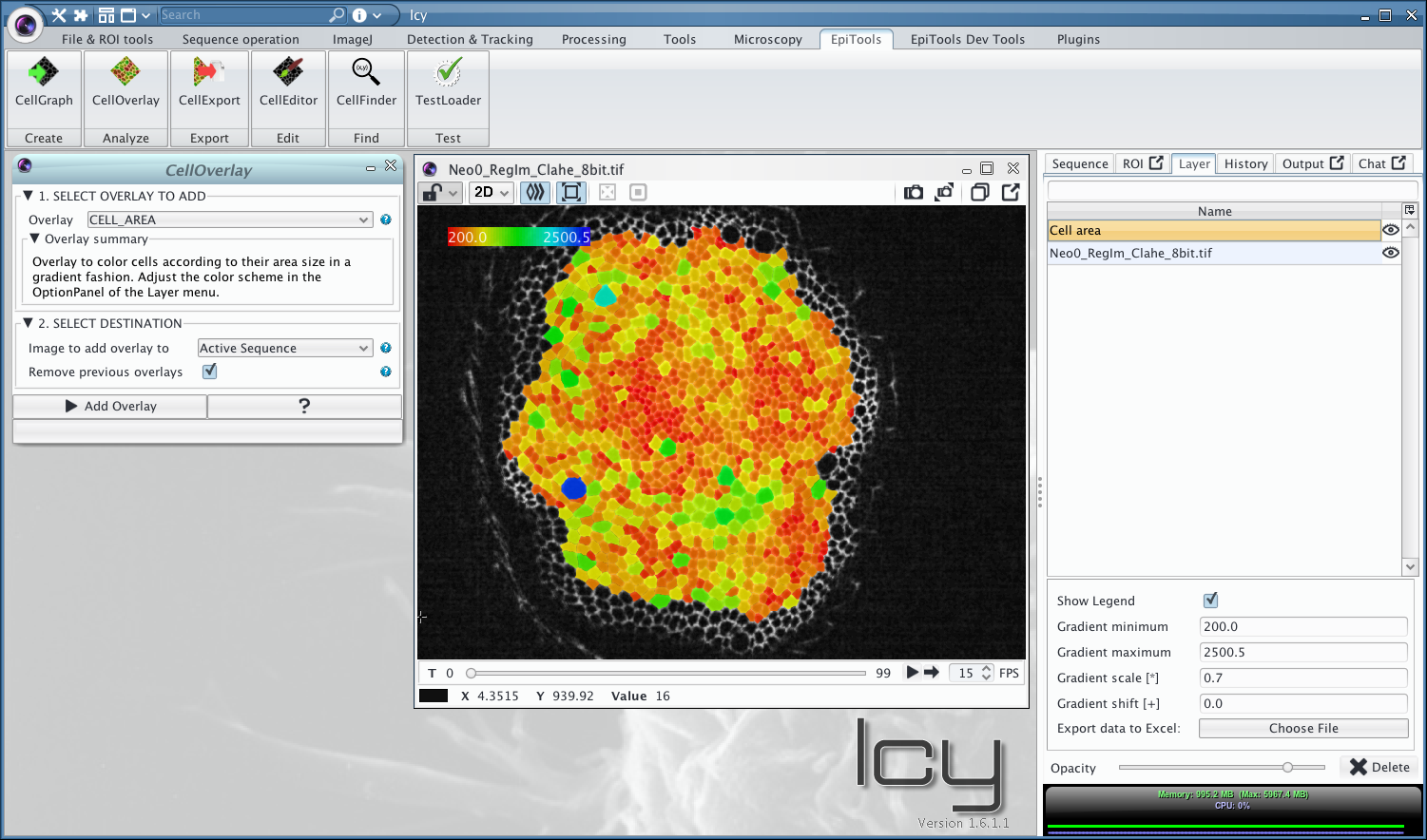Click the window layout organizer icon

point(106,15)
